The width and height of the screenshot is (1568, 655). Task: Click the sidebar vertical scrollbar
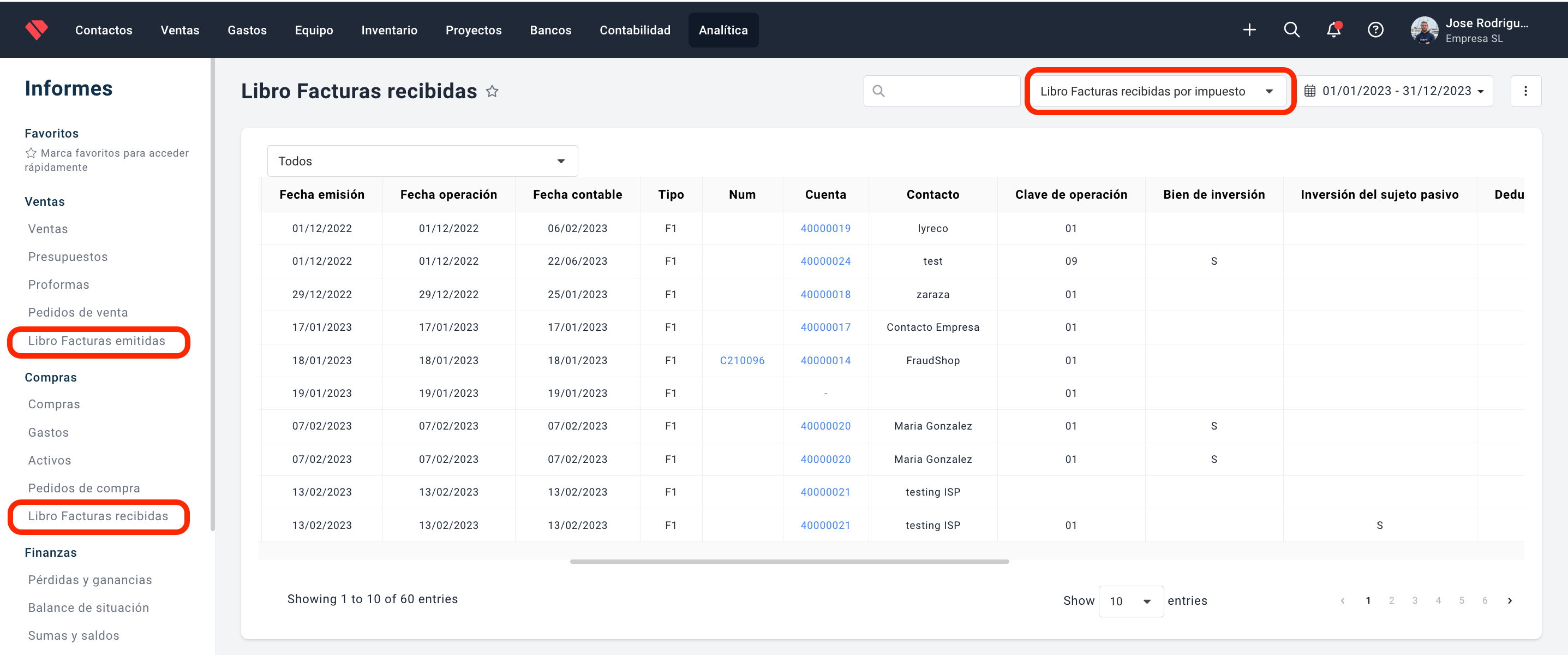coord(212,295)
